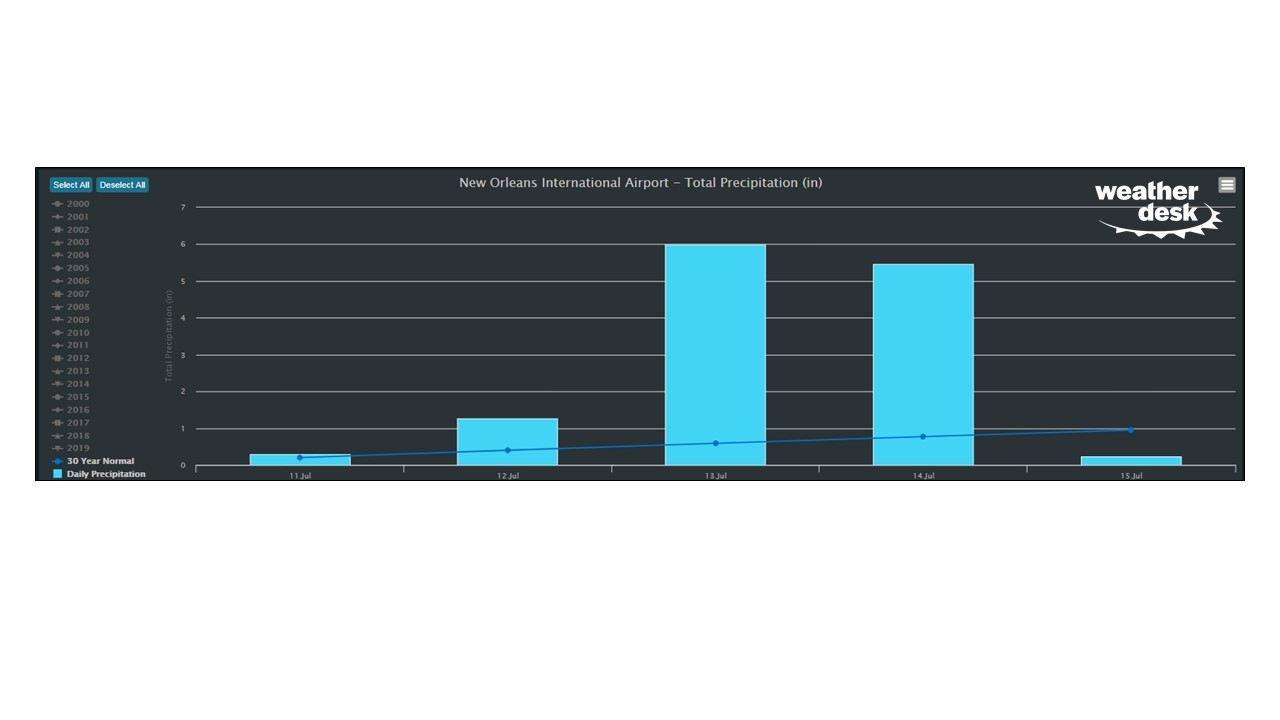The width and height of the screenshot is (1280, 720).
Task: Show the 2010 series on the chart
Action: pos(77,333)
